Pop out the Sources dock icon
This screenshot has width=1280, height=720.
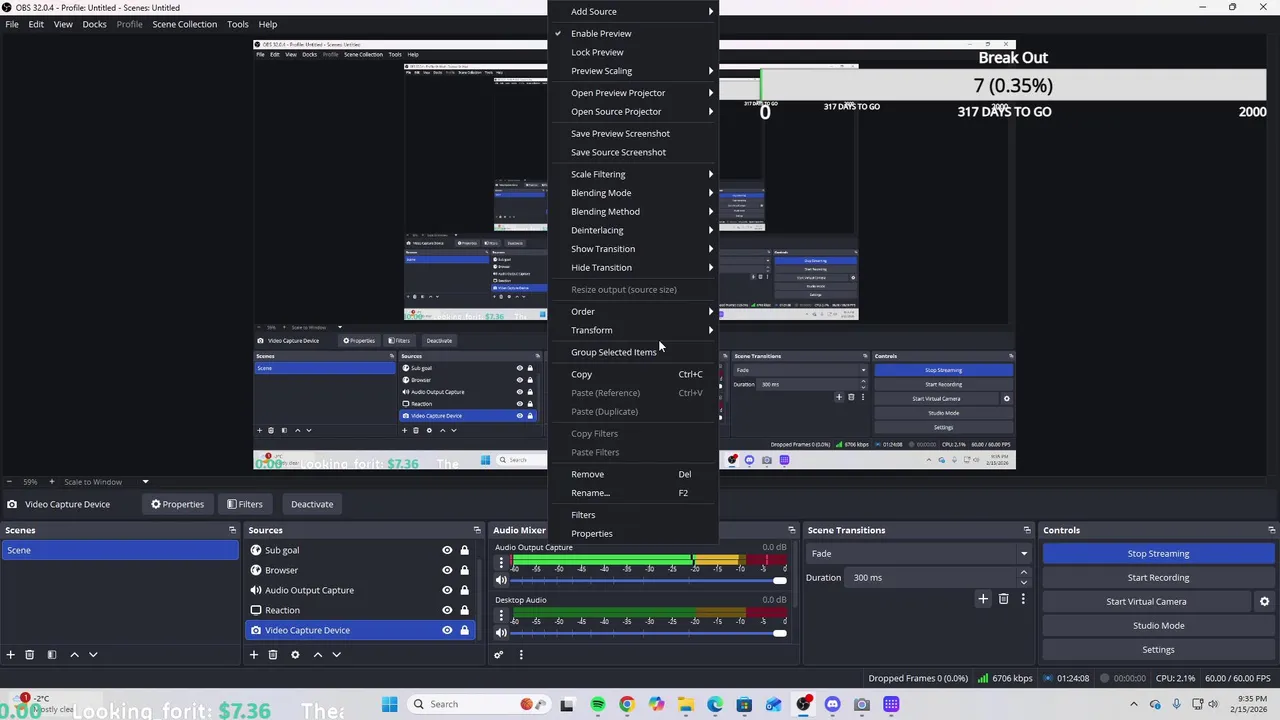477,530
